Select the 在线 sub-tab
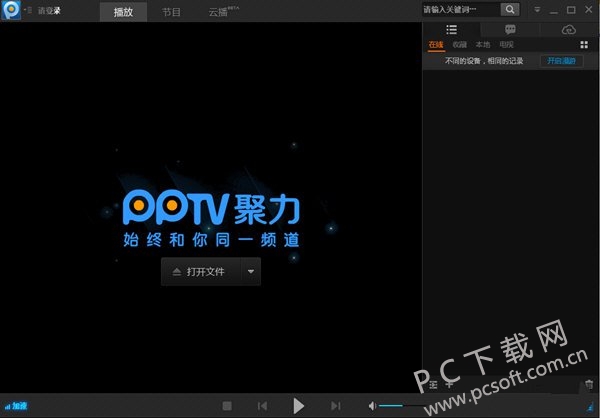This screenshot has width=600, height=418. click(436, 45)
